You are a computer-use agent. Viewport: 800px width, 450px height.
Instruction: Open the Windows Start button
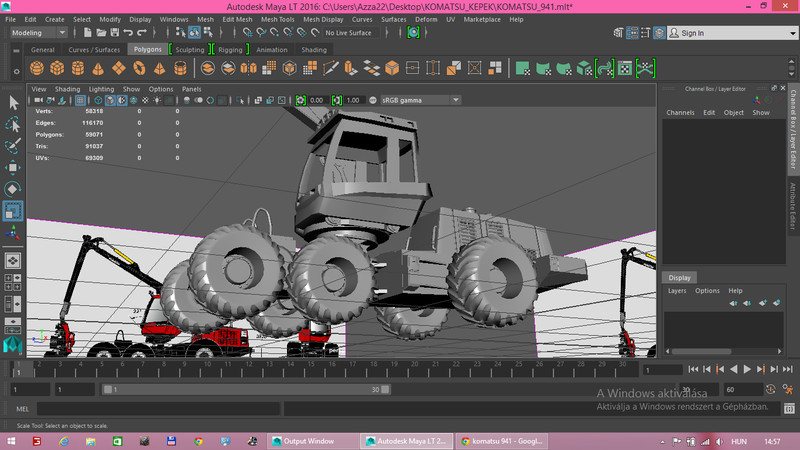(11, 441)
